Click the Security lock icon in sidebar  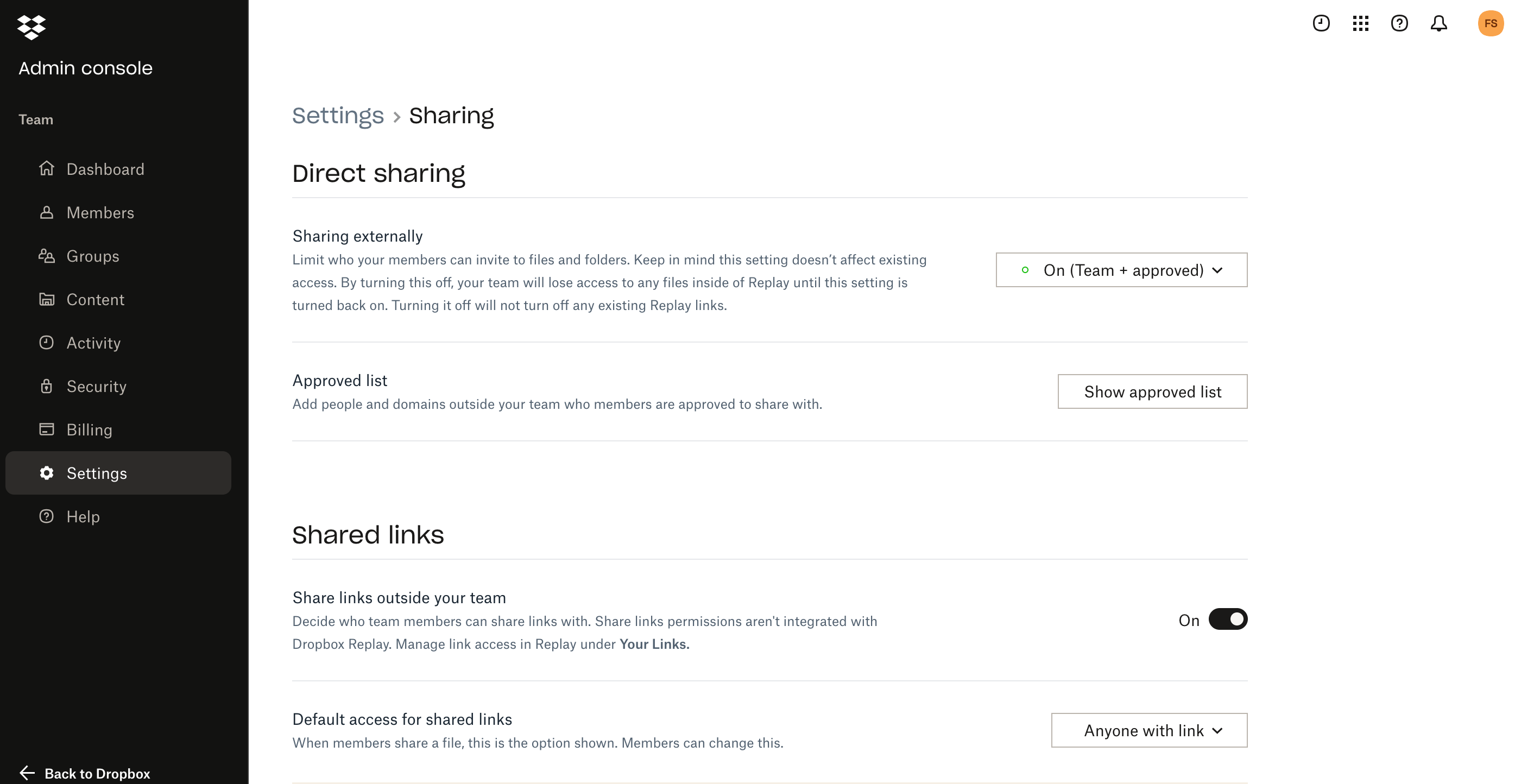[47, 386]
